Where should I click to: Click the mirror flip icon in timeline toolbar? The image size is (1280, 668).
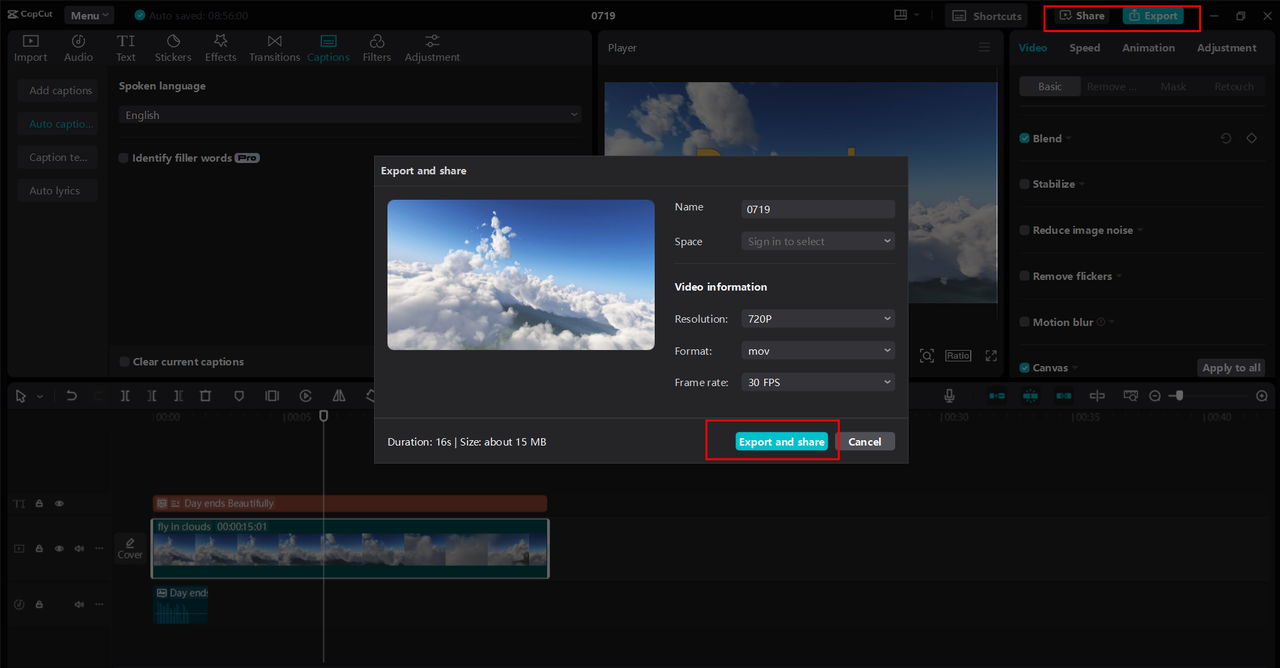pyautogui.click(x=339, y=396)
